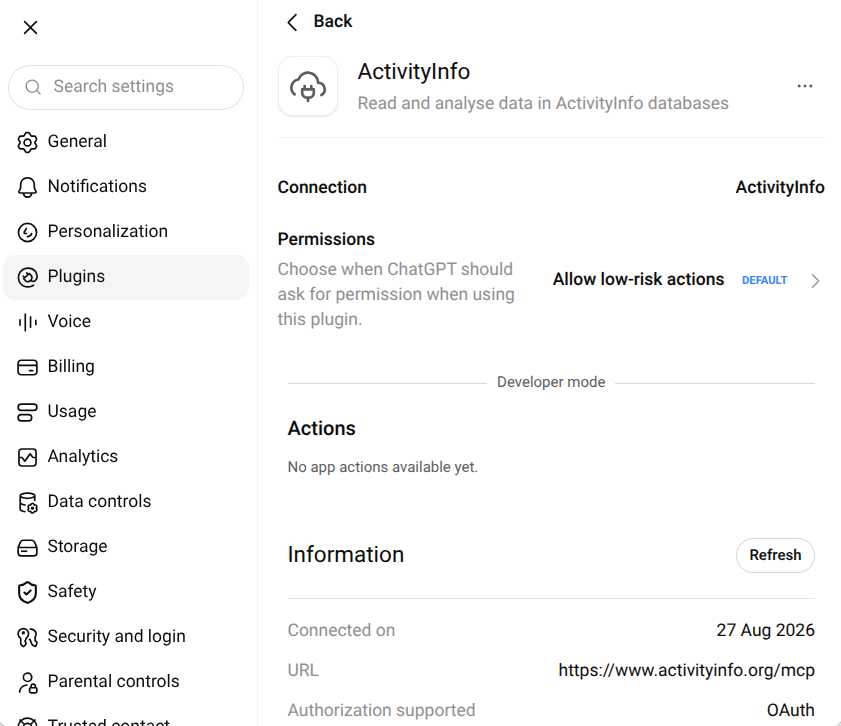Click the ActivityInfo connection value
The image size is (841, 726).
(780, 188)
